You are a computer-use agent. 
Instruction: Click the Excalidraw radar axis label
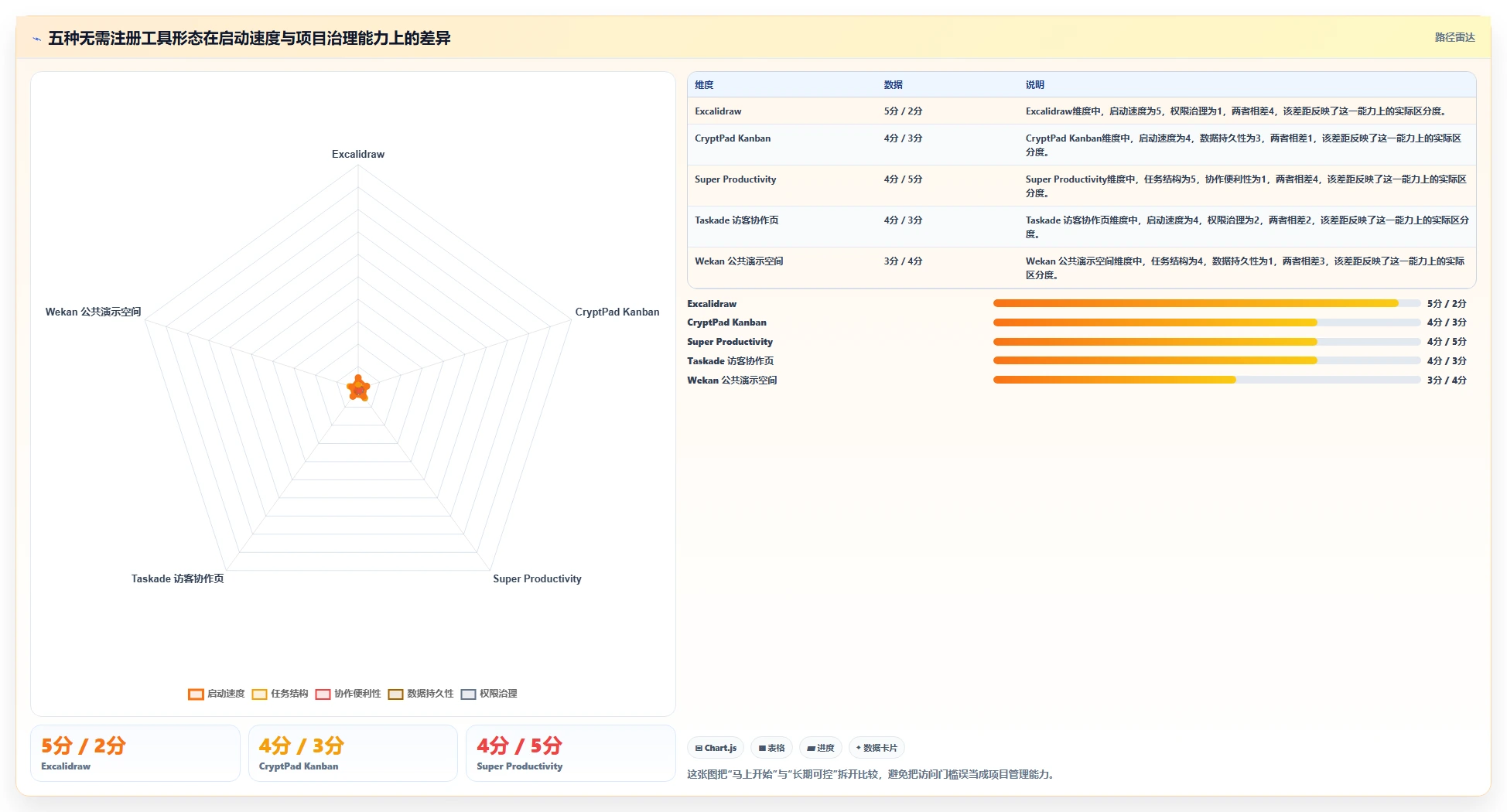pos(358,154)
